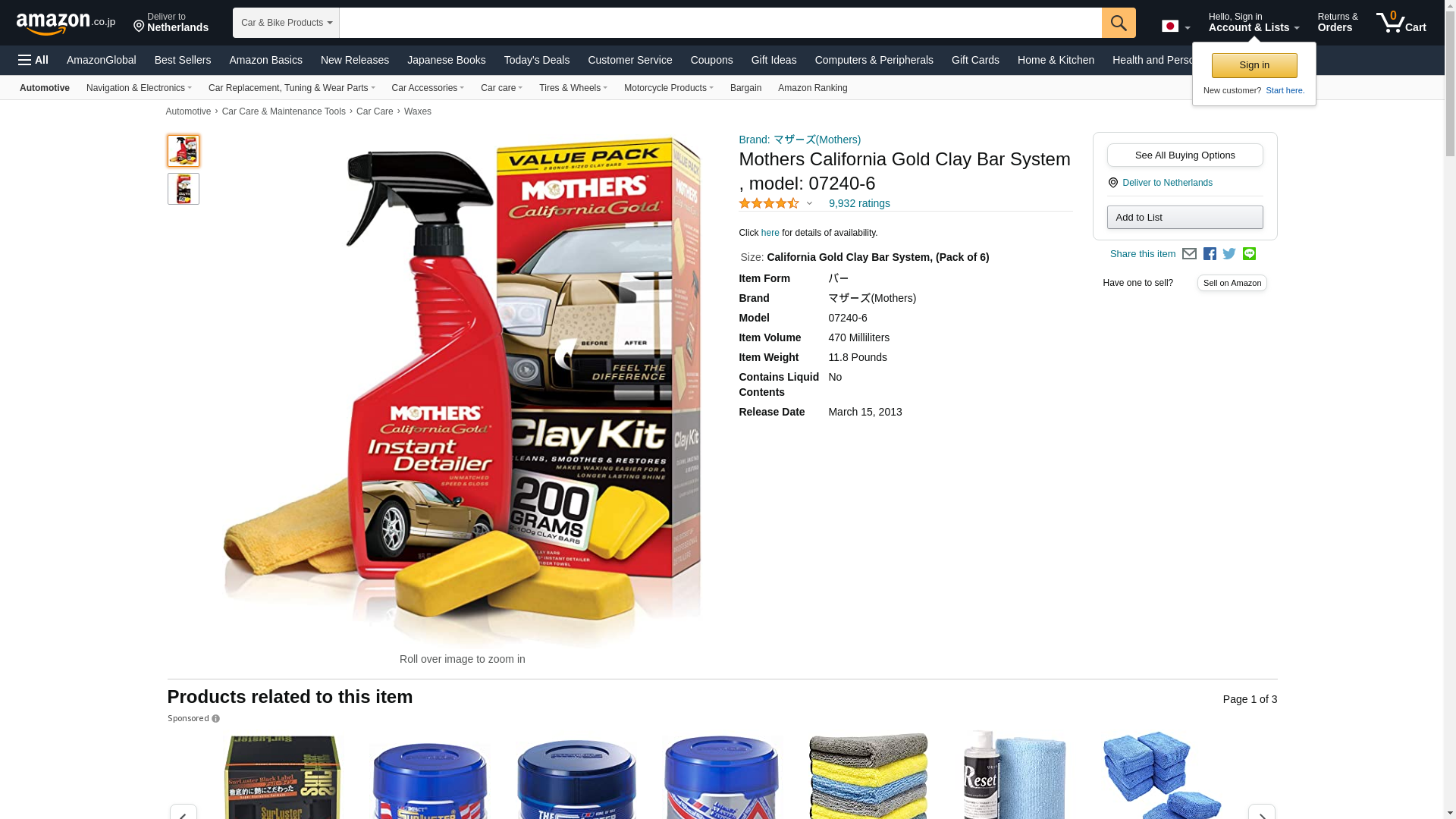
Task: Share this item via email icon
Action: [x=1189, y=254]
